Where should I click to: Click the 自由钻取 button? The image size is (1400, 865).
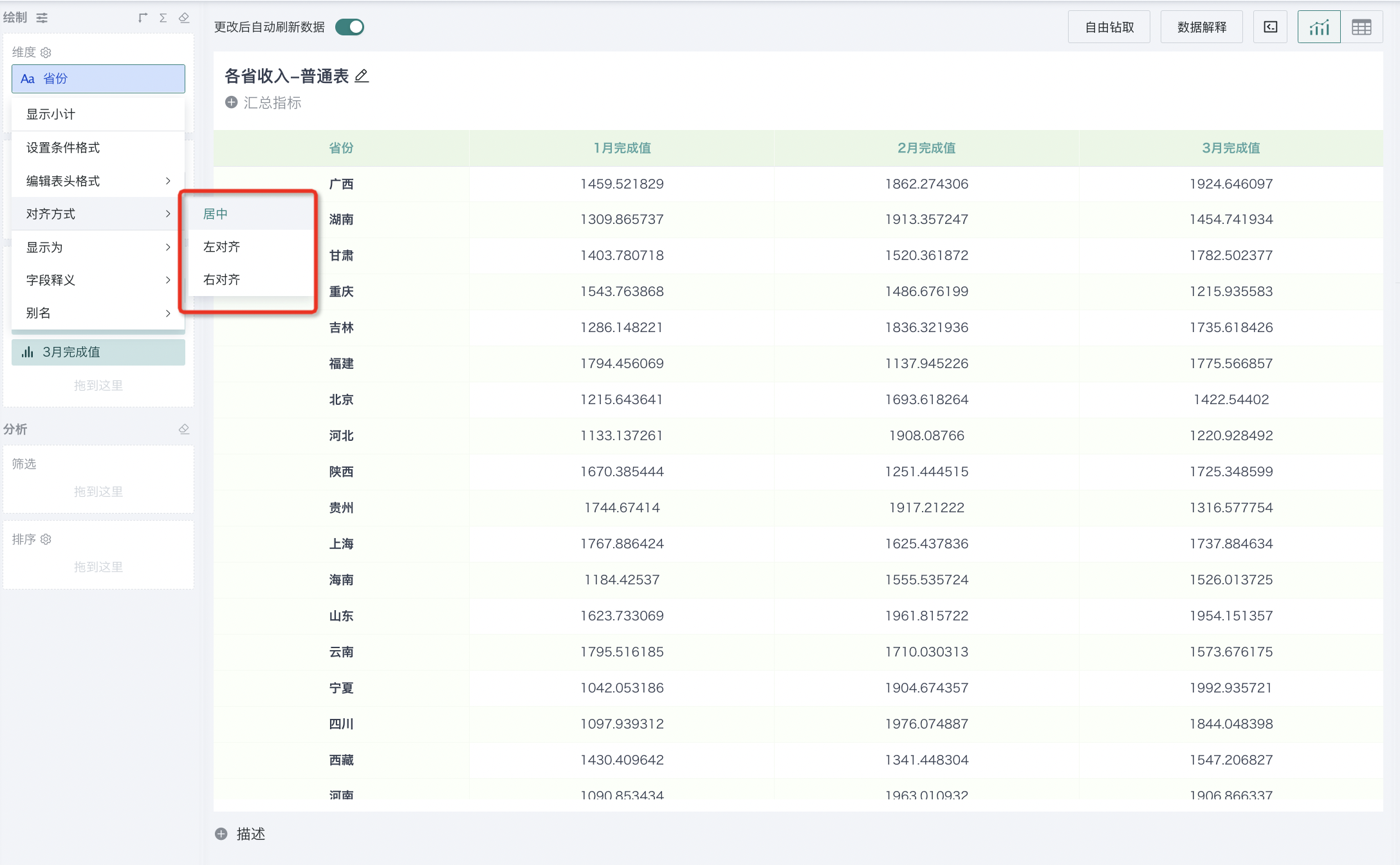tap(1109, 27)
